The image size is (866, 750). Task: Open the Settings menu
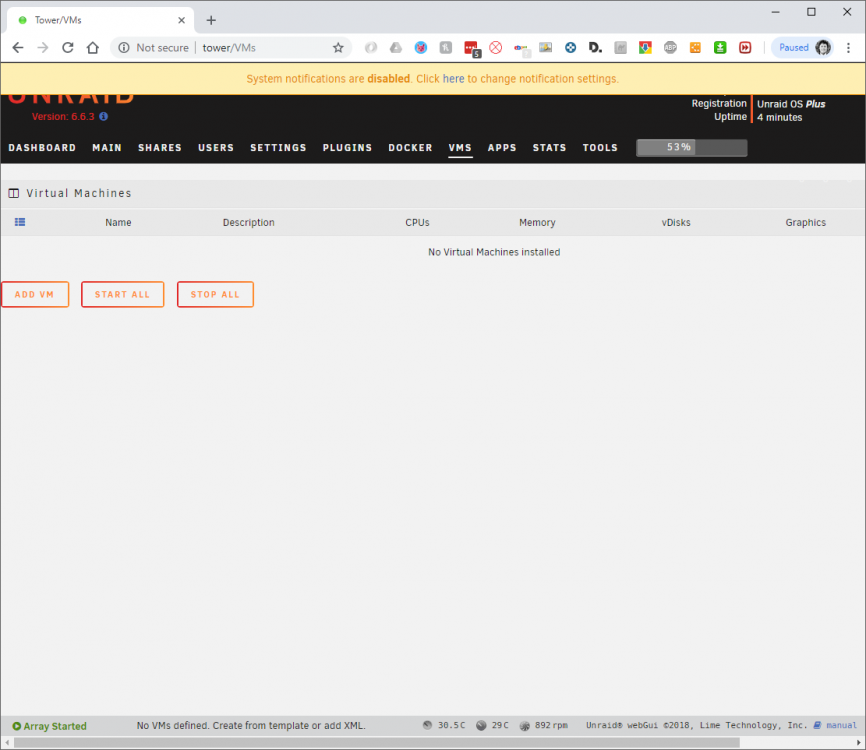pyautogui.click(x=278, y=147)
